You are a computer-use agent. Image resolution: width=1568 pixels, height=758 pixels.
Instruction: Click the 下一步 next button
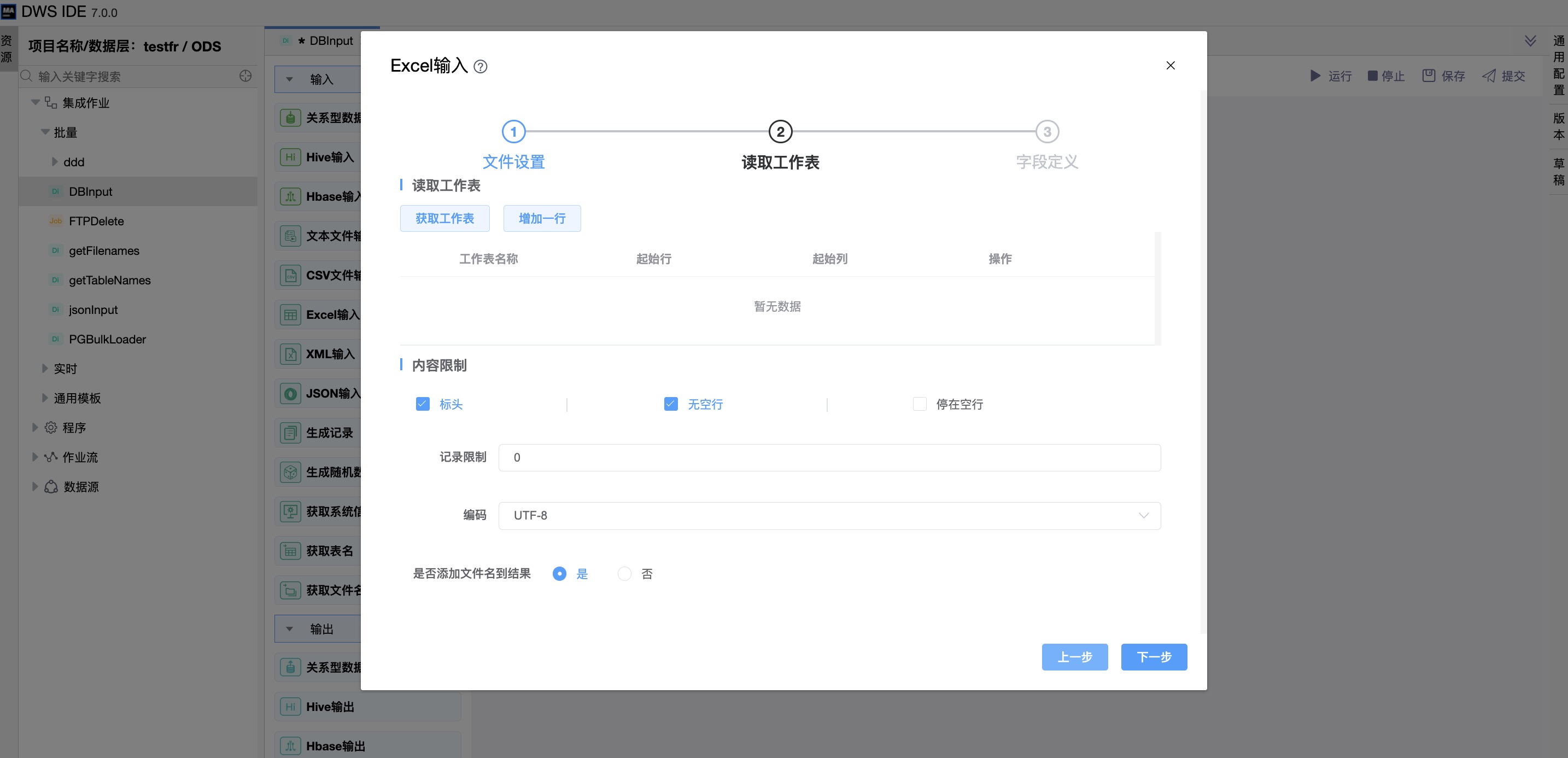(x=1154, y=656)
